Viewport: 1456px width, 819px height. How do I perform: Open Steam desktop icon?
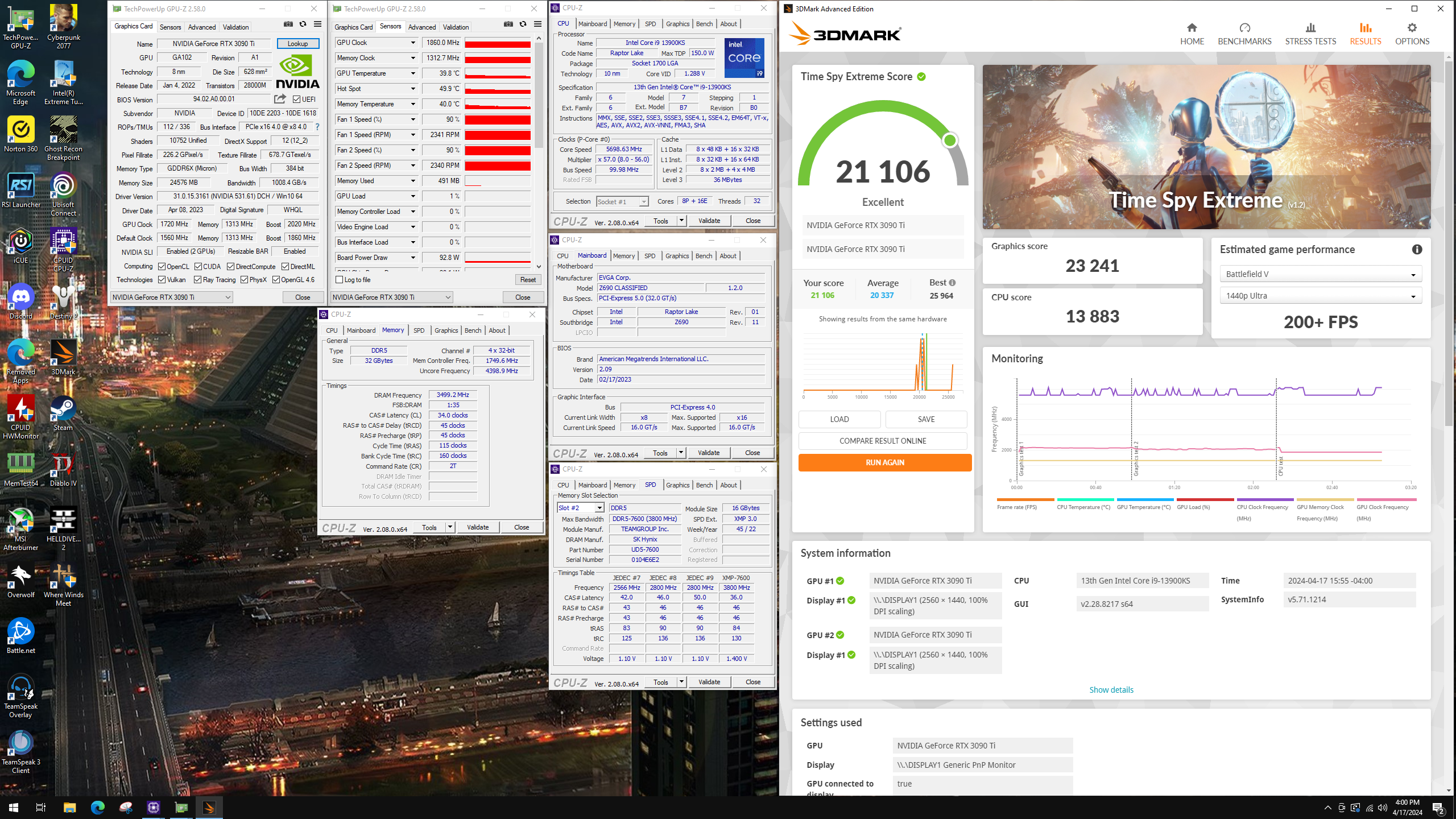63,413
